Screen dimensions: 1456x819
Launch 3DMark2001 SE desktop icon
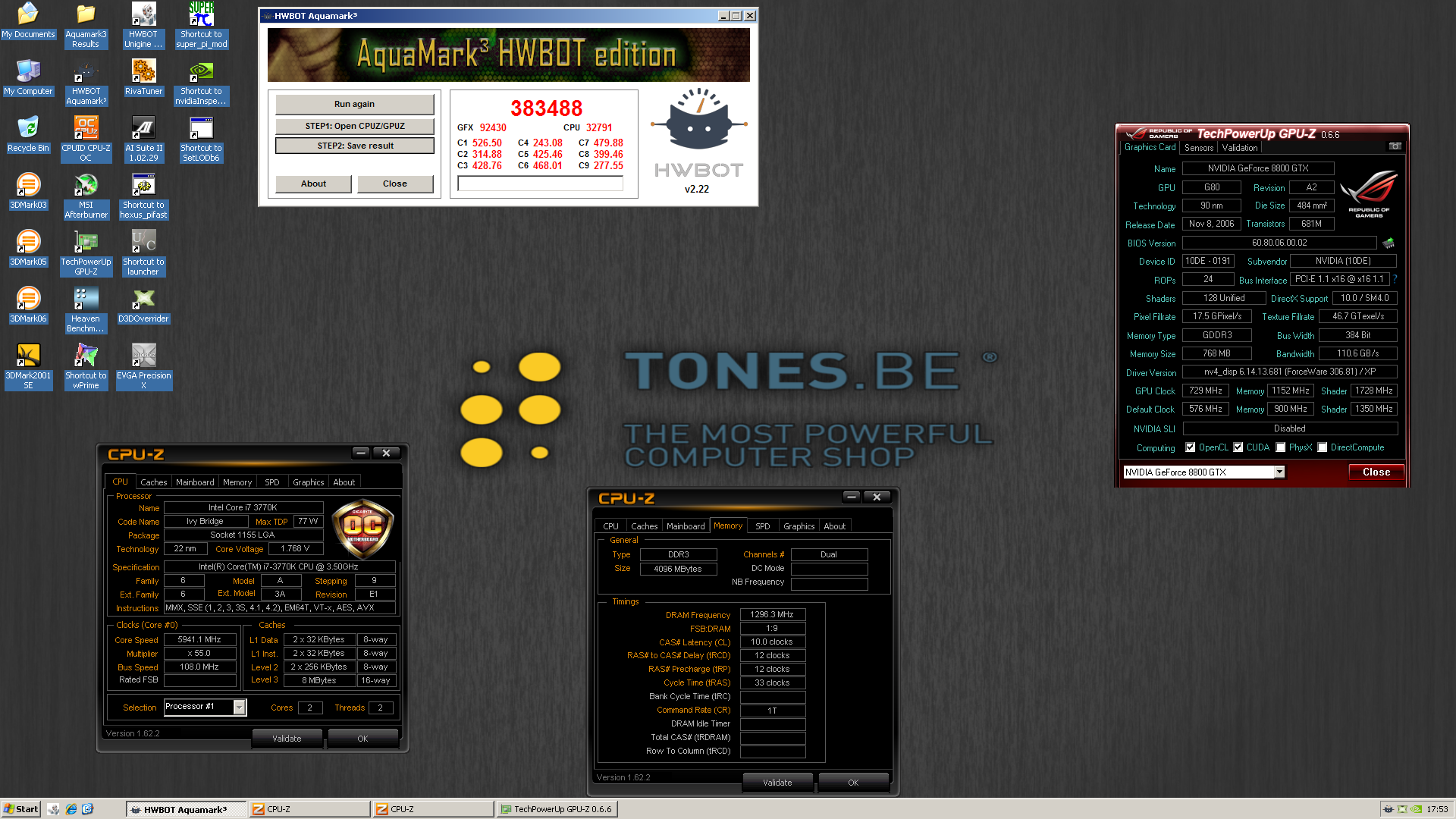coord(28,366)
